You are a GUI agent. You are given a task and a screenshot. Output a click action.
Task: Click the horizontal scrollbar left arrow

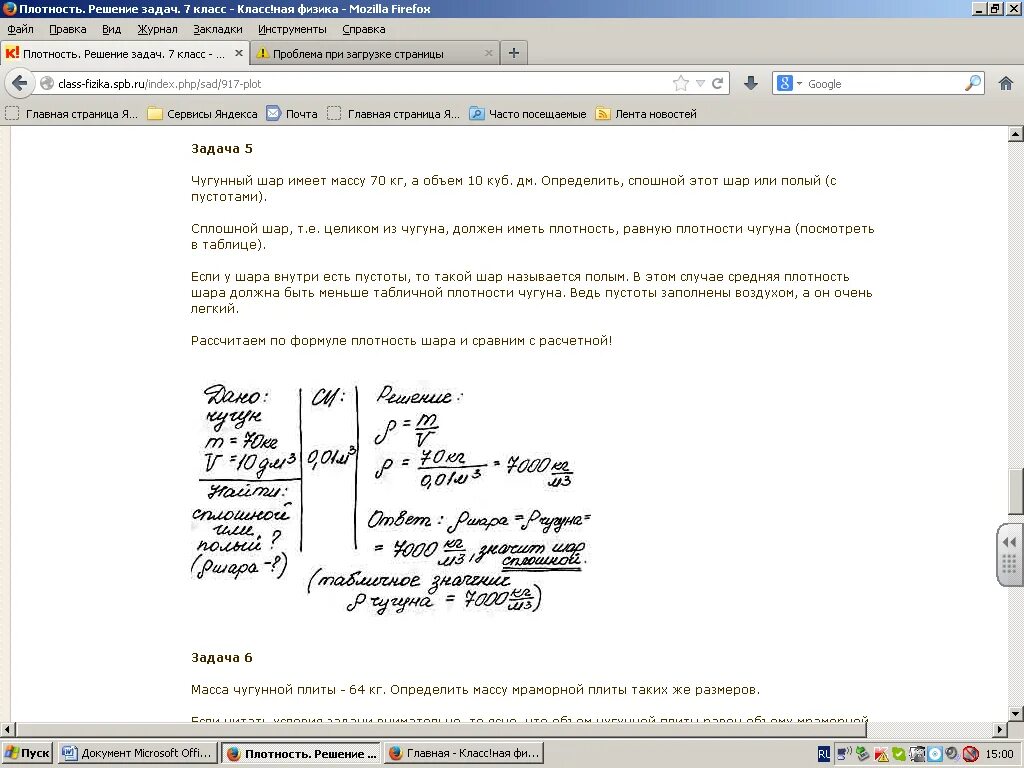click(7, 729)
